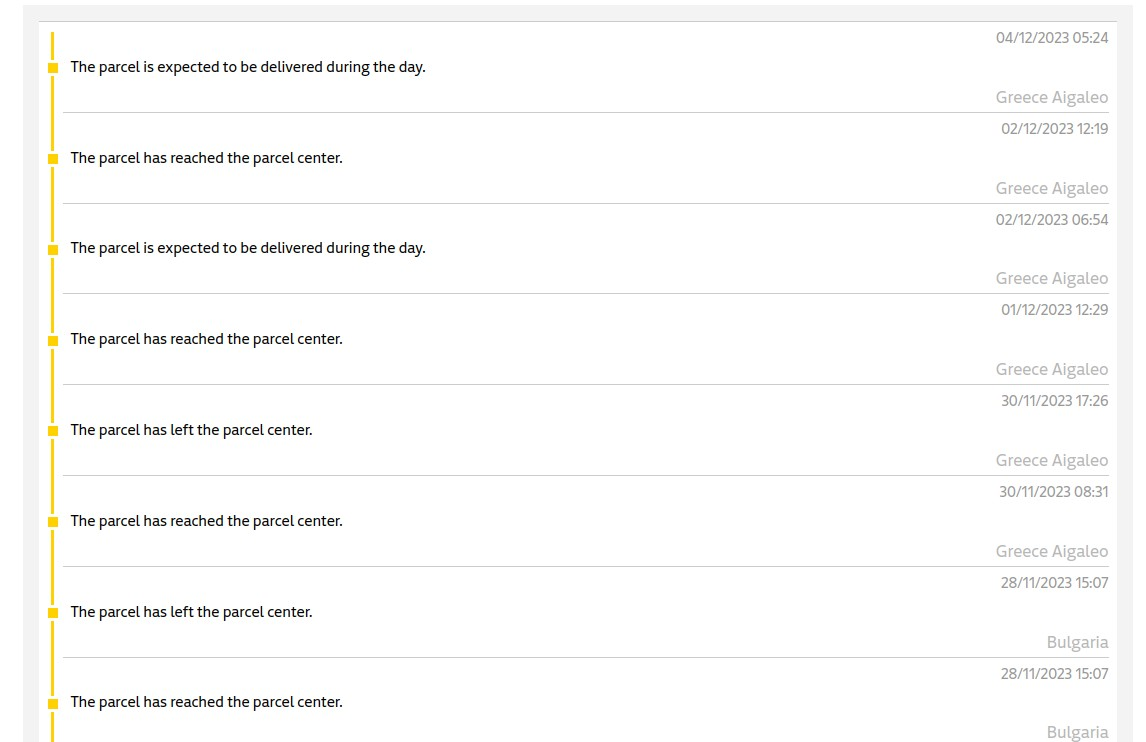Click the 04/12/2023 05:24 timestamp

click(1052, 38)
